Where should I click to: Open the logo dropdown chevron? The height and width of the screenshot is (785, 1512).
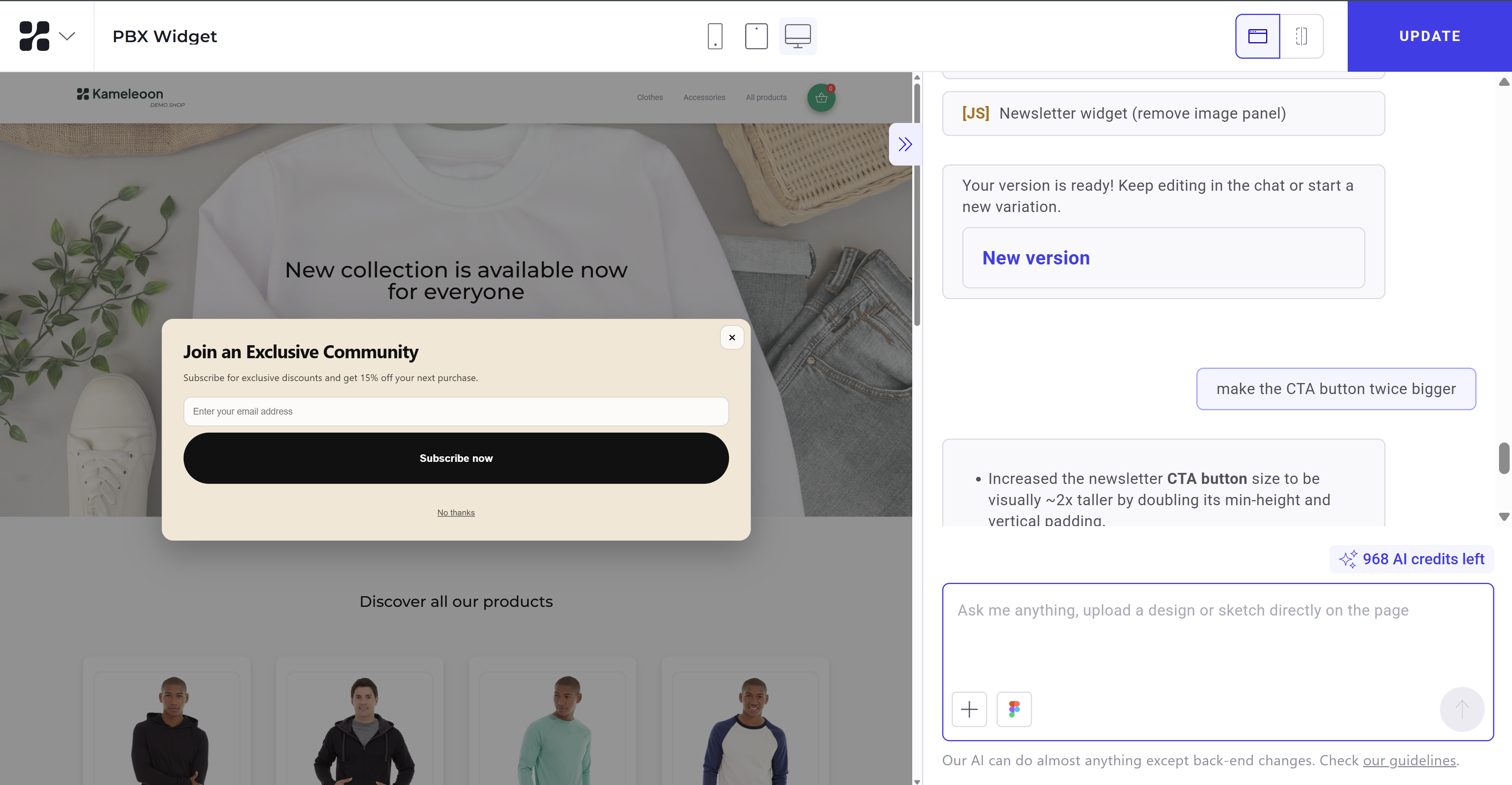(67, 36)
